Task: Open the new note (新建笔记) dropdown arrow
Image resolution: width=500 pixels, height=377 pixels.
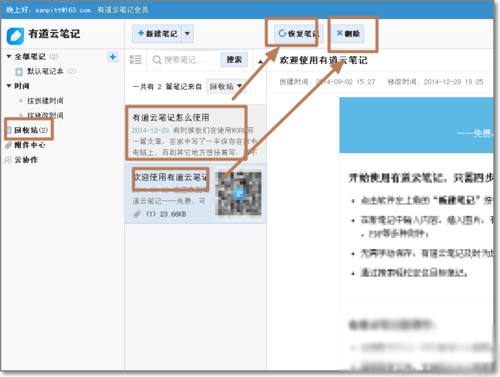Action: [187, 34]
